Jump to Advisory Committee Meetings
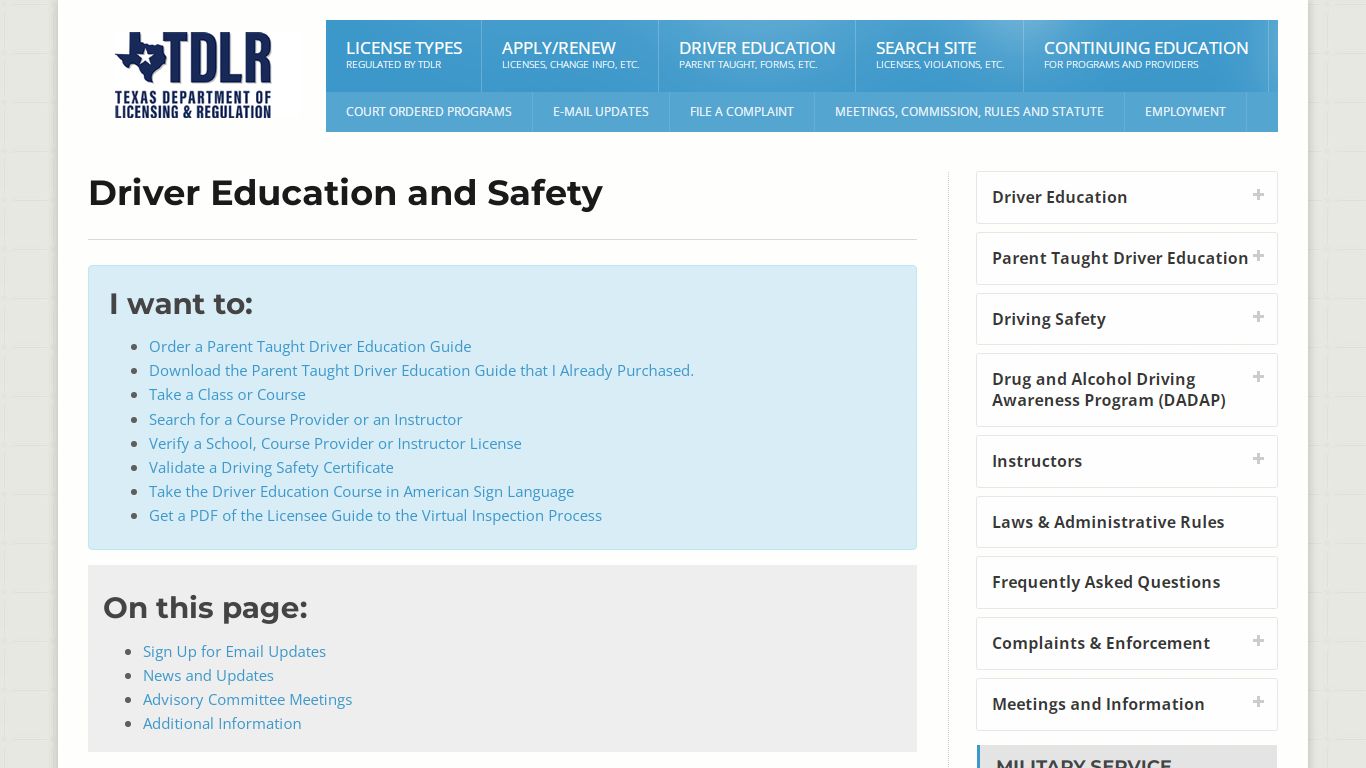 tap(247, 699)
